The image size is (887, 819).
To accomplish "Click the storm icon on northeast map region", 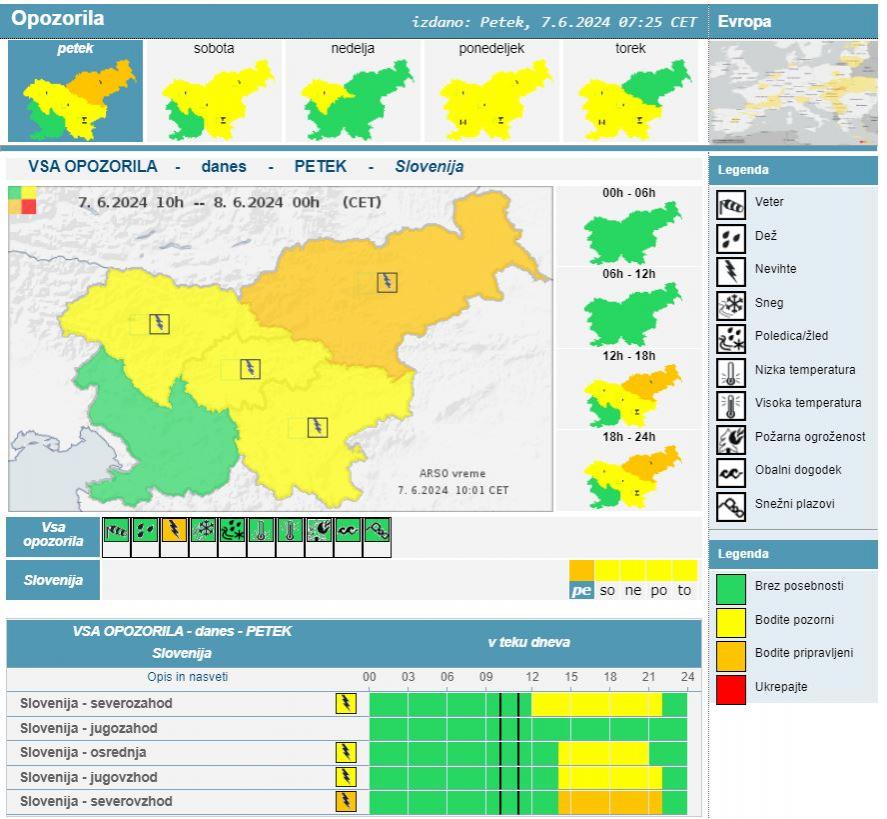I will pyautogui.click(x=387, y=282).
